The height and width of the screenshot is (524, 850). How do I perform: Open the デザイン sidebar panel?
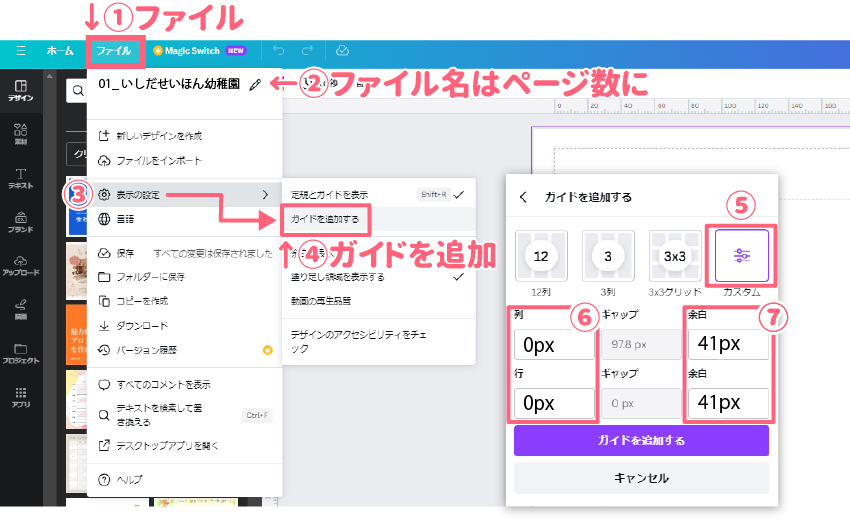(x=21, y=90)
